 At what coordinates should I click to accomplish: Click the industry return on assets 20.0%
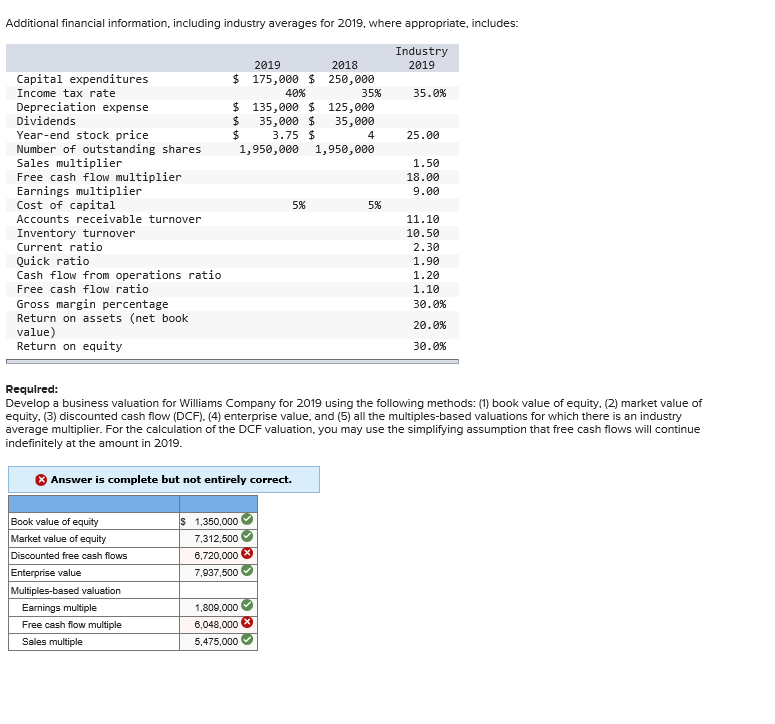click(x=430, y=325)
